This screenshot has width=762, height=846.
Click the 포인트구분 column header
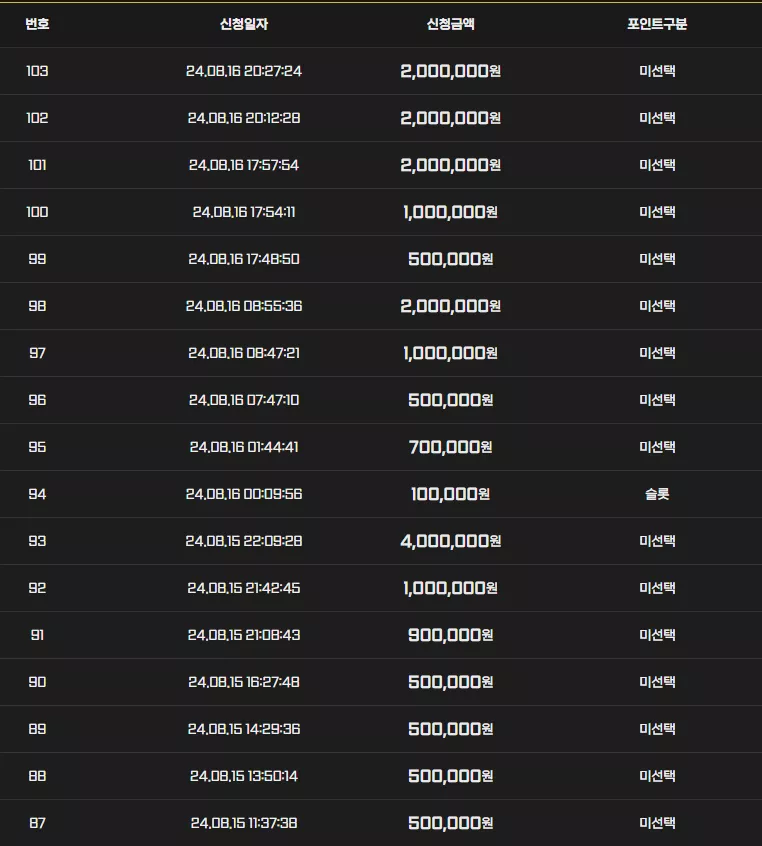(657, 24)
